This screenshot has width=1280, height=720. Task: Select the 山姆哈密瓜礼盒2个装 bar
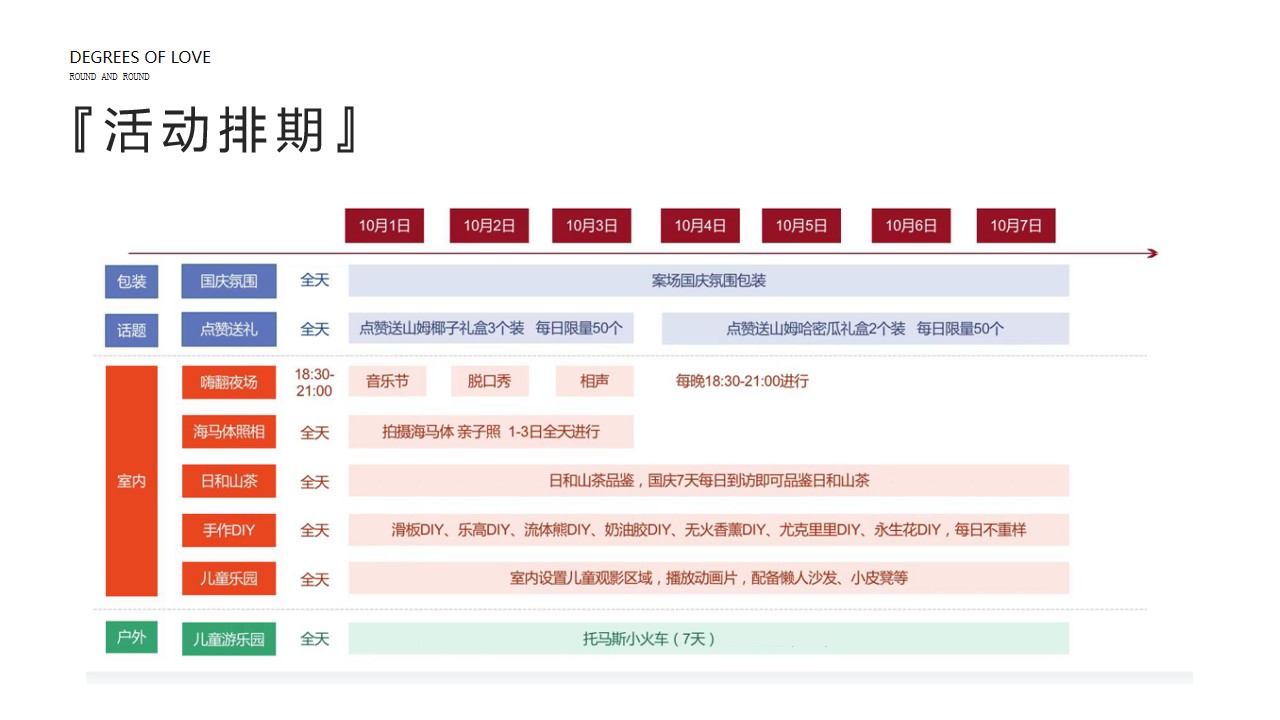865,328
